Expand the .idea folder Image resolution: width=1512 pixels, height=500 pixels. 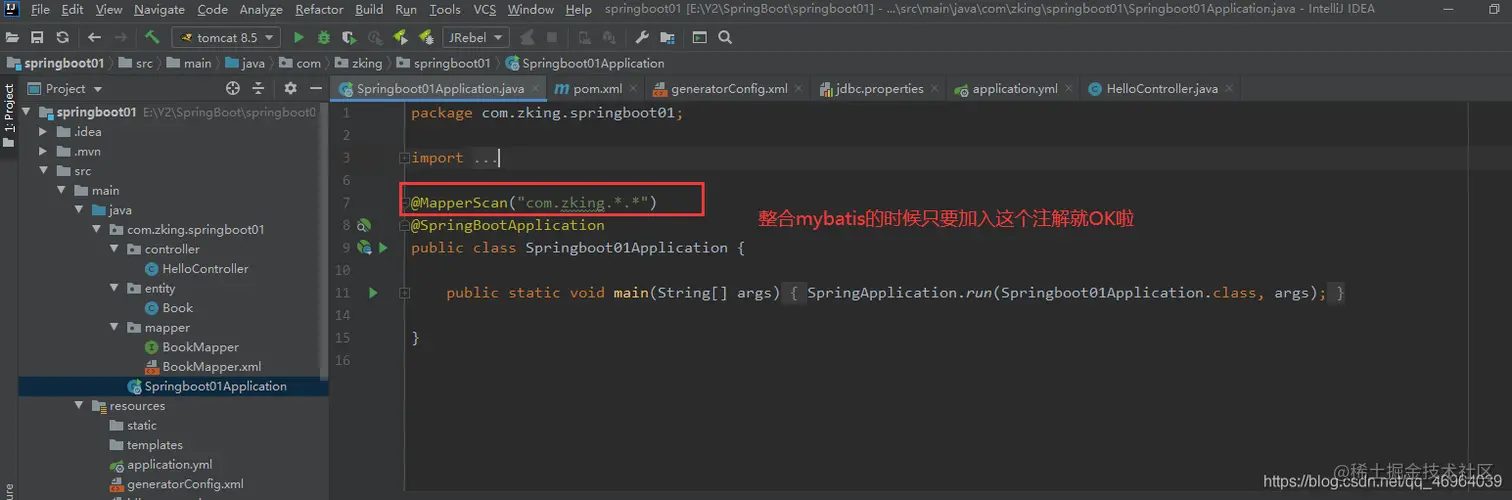pyautogui.click(x=42, y=132)
